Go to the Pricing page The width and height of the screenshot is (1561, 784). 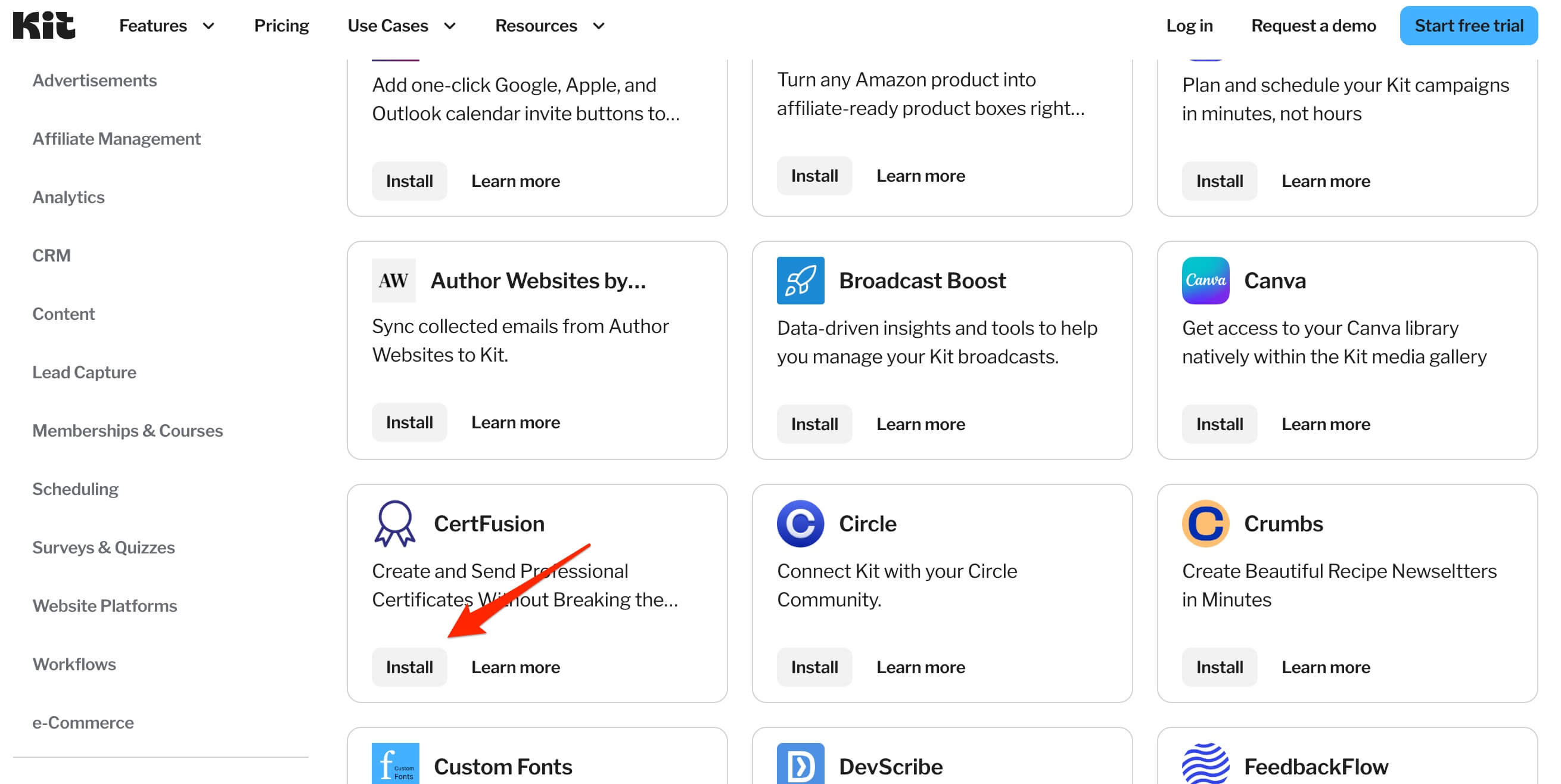(281, 26)
